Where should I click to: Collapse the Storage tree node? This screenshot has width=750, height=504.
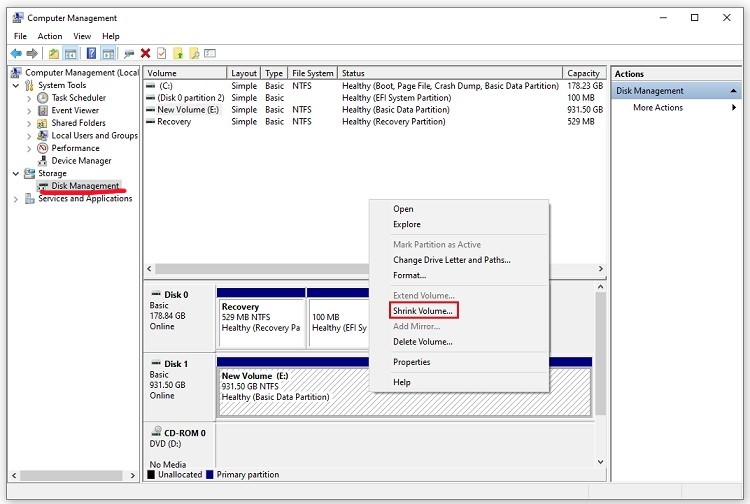pos(16,173)
